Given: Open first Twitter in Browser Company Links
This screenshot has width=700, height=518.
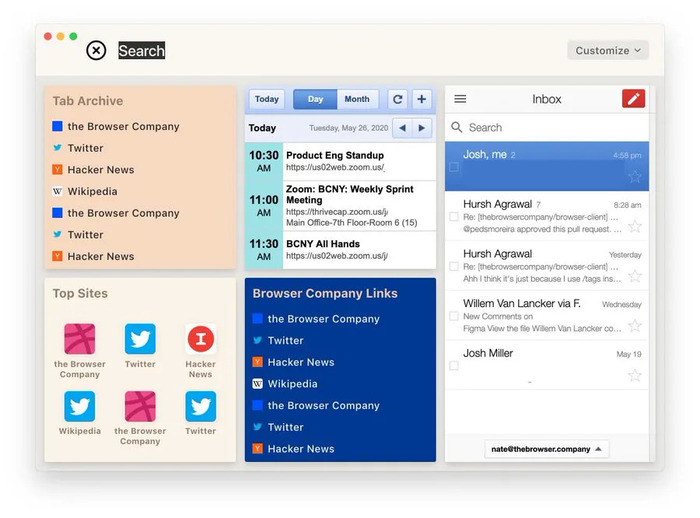Looking at the screenshot, I should (278, 341).
